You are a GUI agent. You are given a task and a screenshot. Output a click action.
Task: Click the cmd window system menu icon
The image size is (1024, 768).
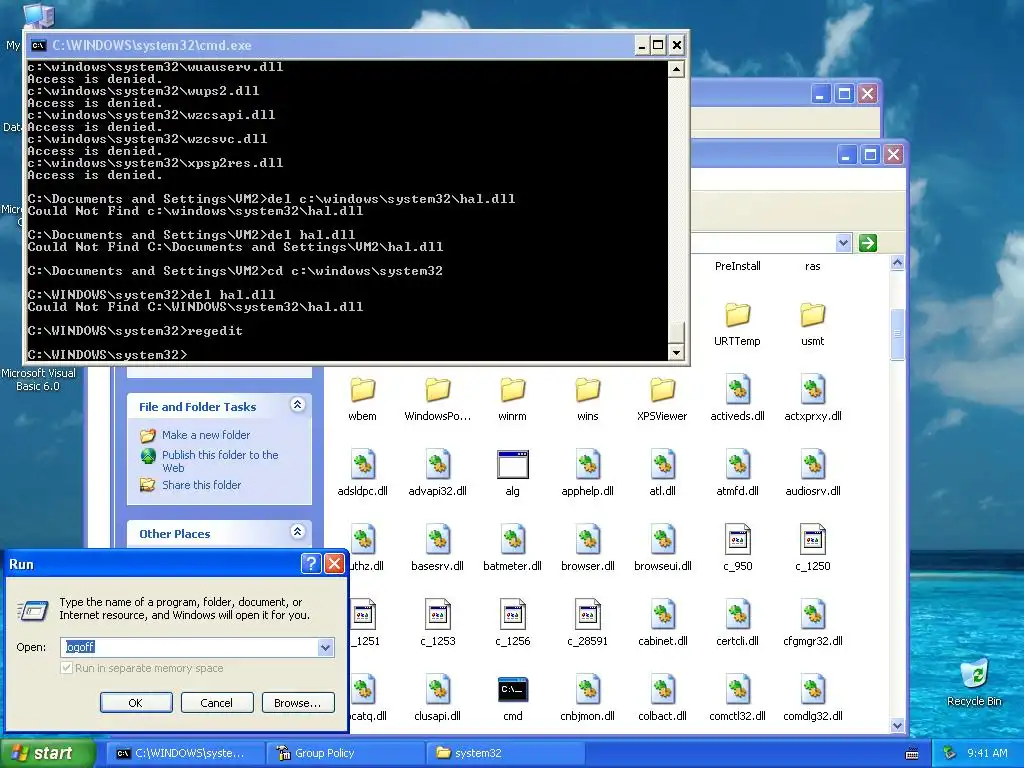tap(39, 45)
